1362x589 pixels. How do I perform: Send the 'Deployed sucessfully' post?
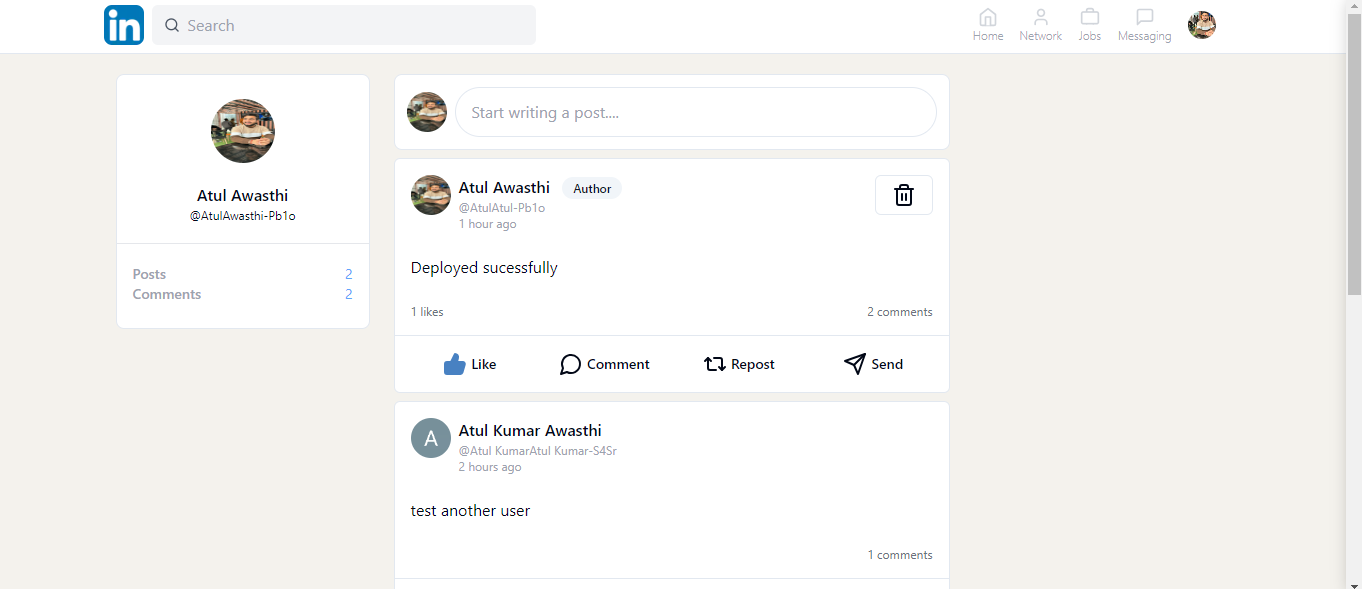[873, 364]
